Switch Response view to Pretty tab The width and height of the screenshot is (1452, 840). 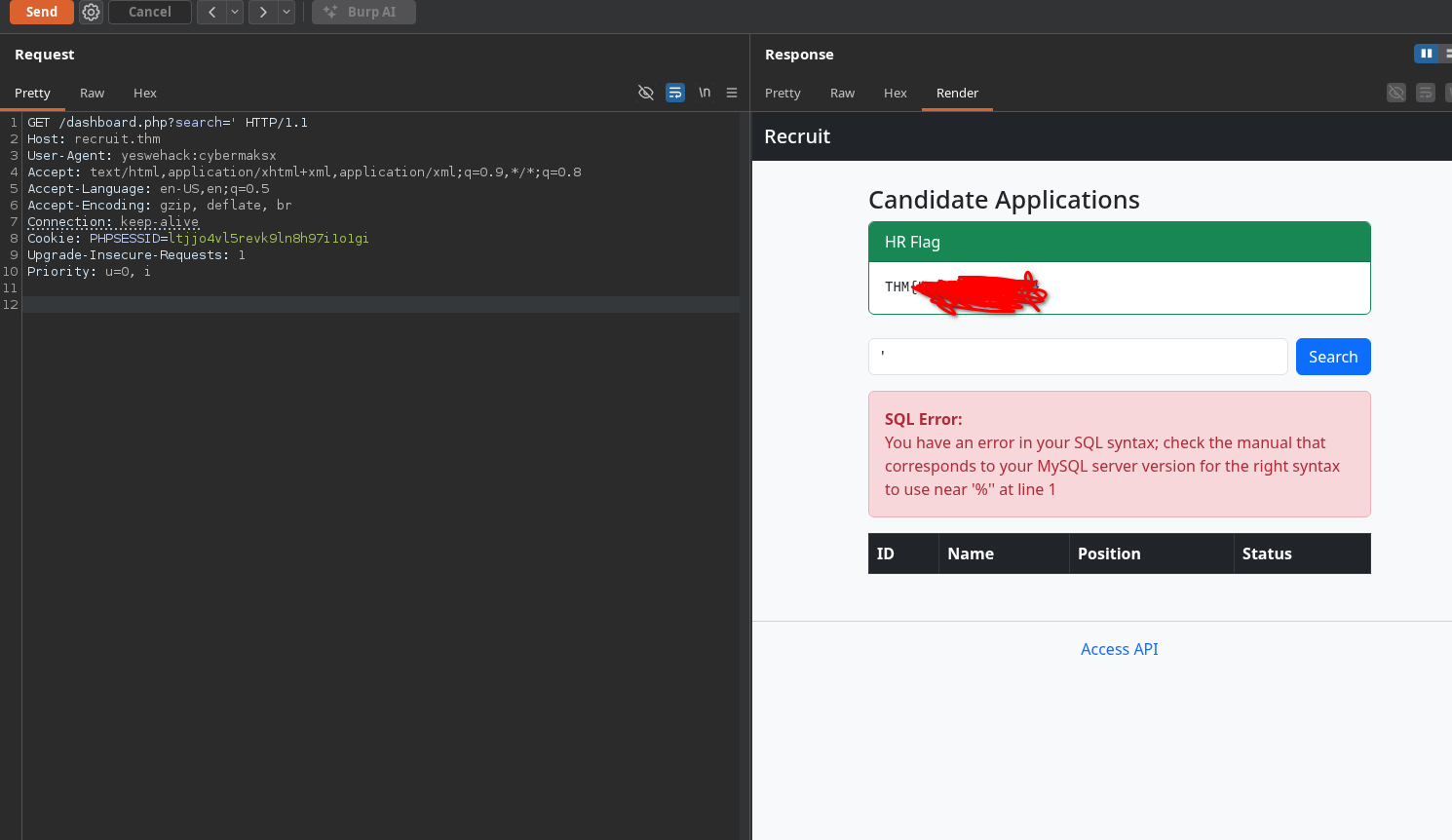(x=783, y=93)
